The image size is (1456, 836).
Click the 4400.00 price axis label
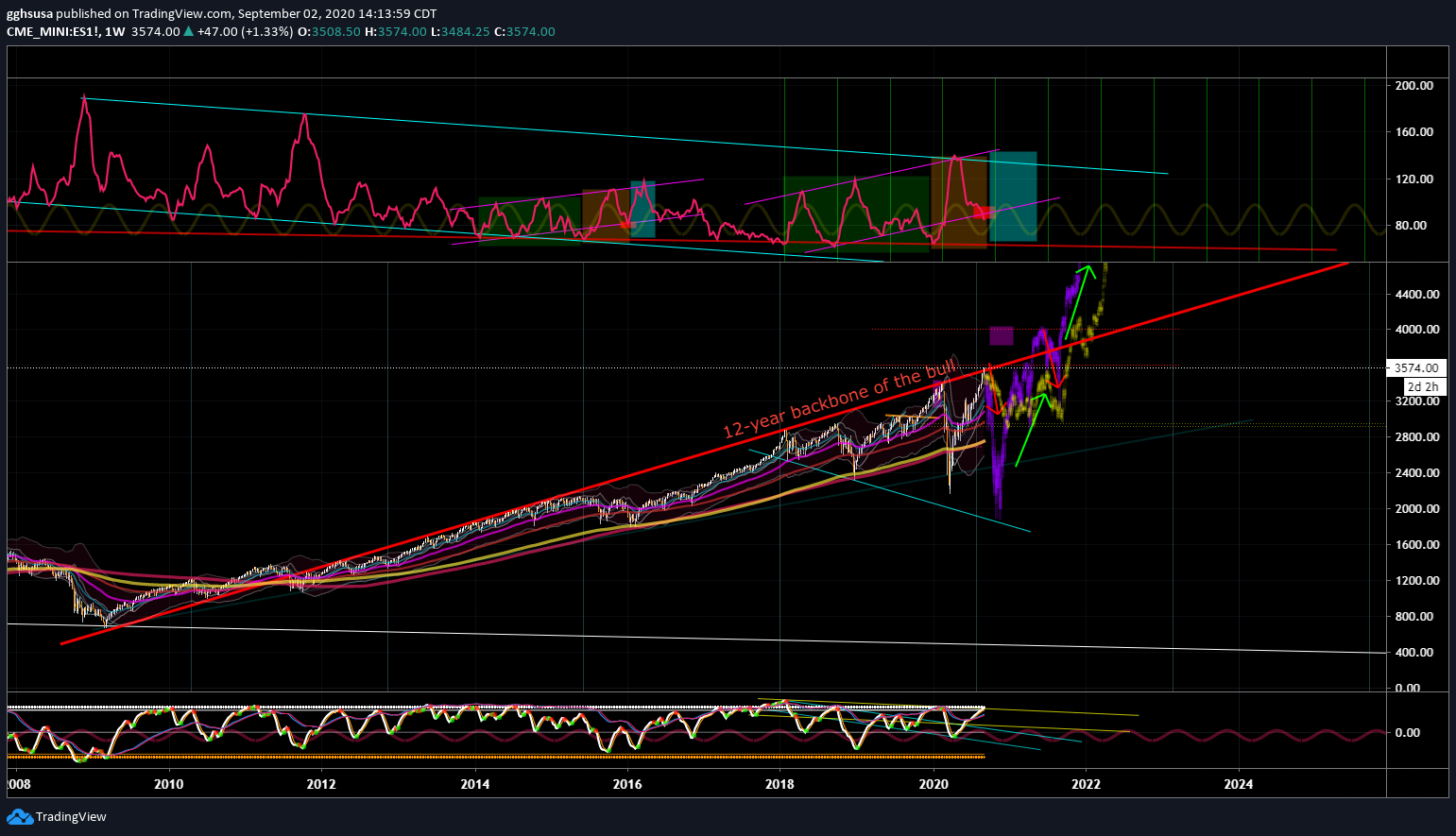(1417, 294)
